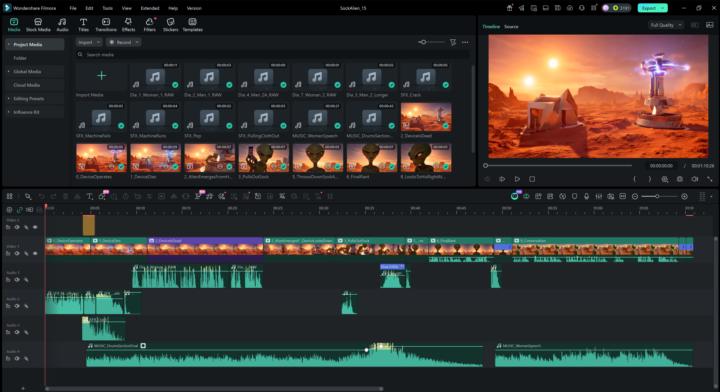Click the timeline zoom slider
This screenshot has width=720, height=392.
tap(659, 196)
